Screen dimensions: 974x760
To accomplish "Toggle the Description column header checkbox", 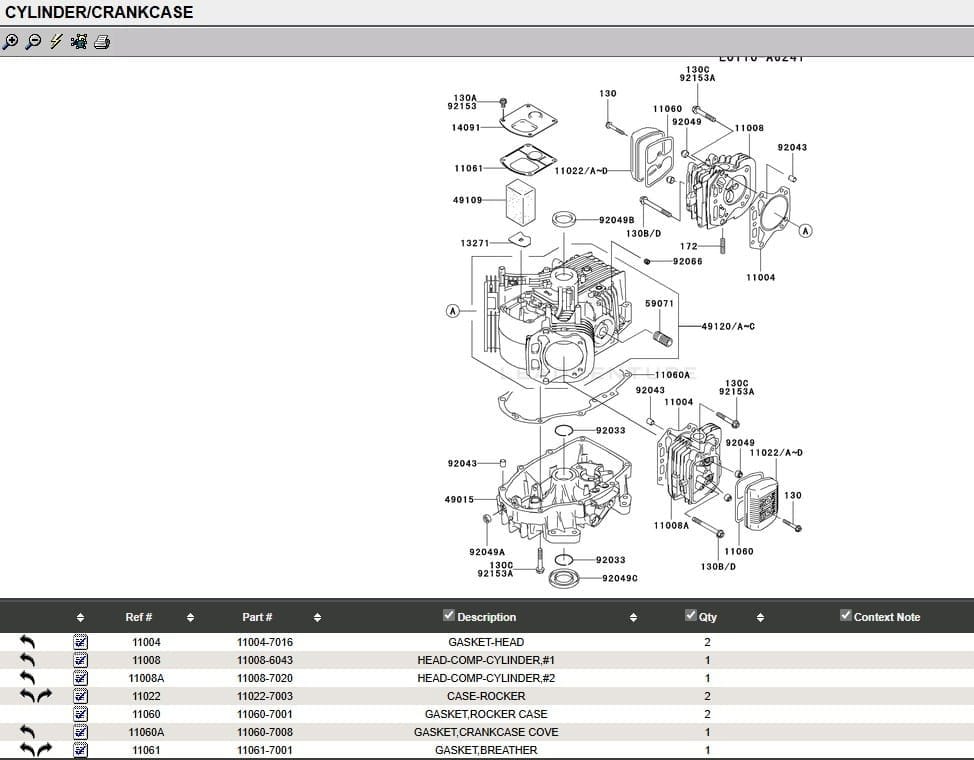I will (448, 615).
